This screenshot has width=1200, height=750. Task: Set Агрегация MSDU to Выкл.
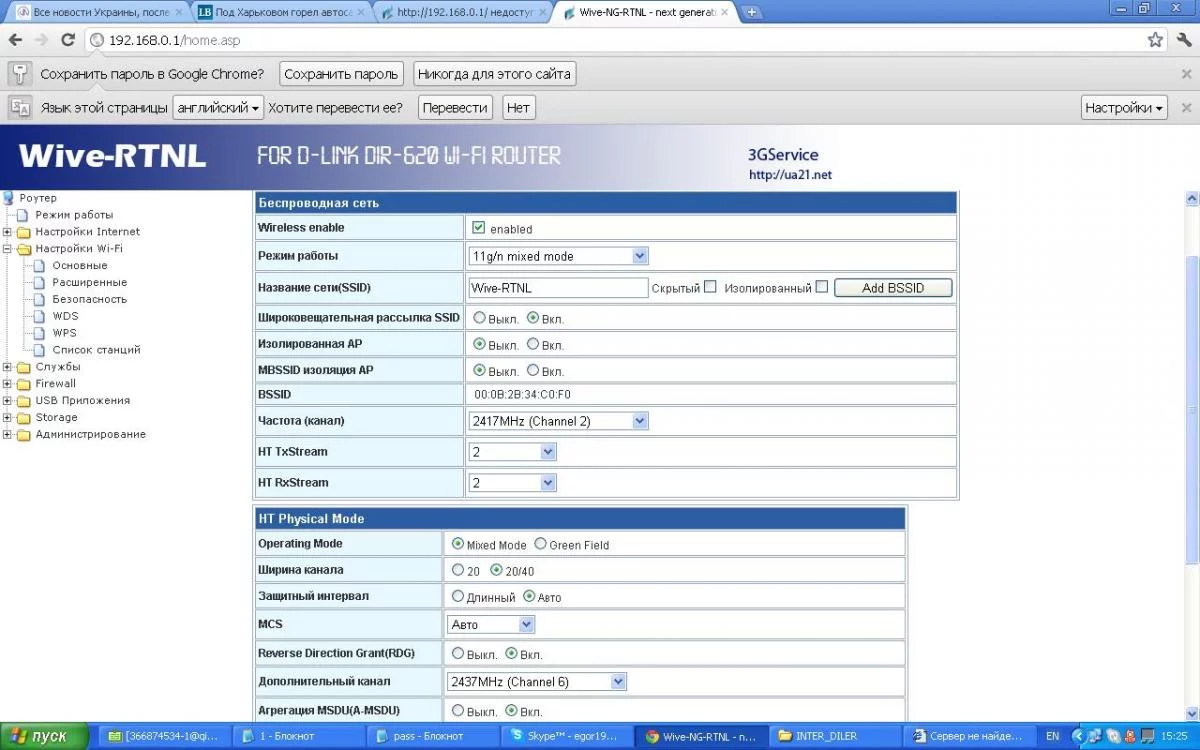coord(458,711)
